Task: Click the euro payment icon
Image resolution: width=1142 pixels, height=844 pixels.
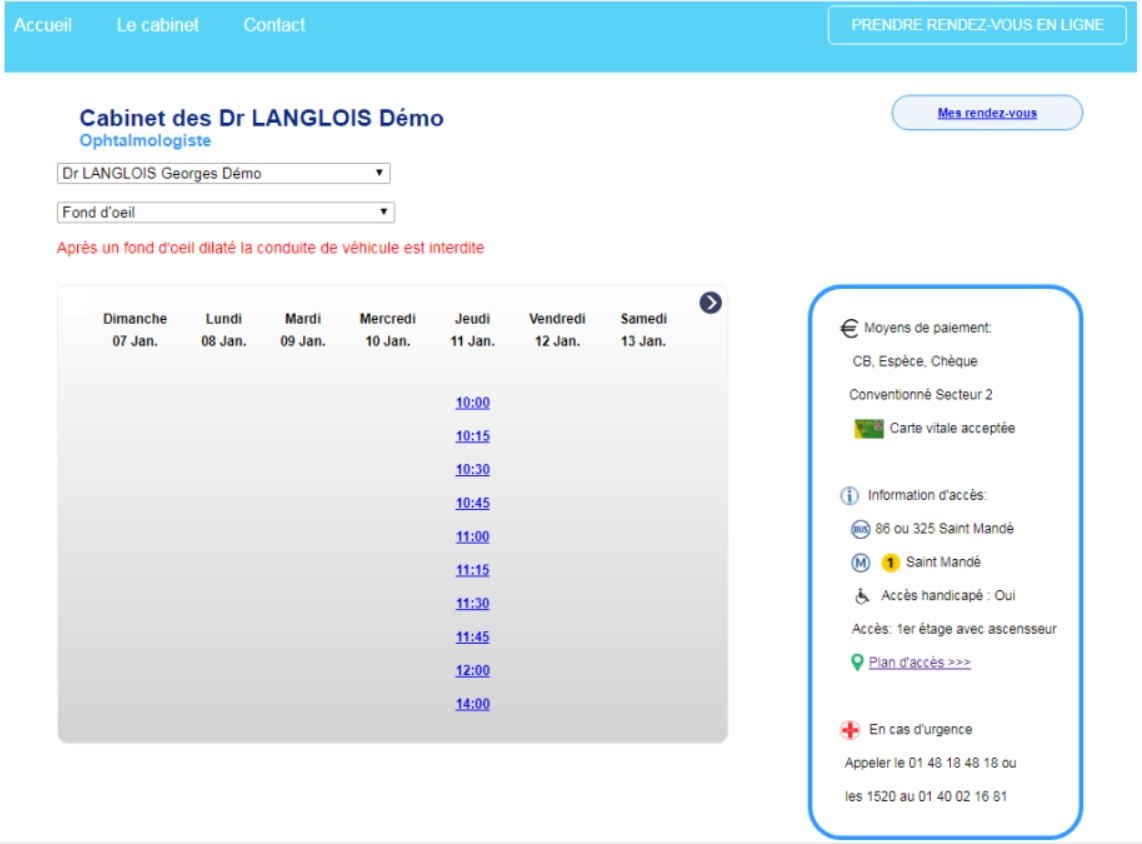Action: (x=849, y=328)
